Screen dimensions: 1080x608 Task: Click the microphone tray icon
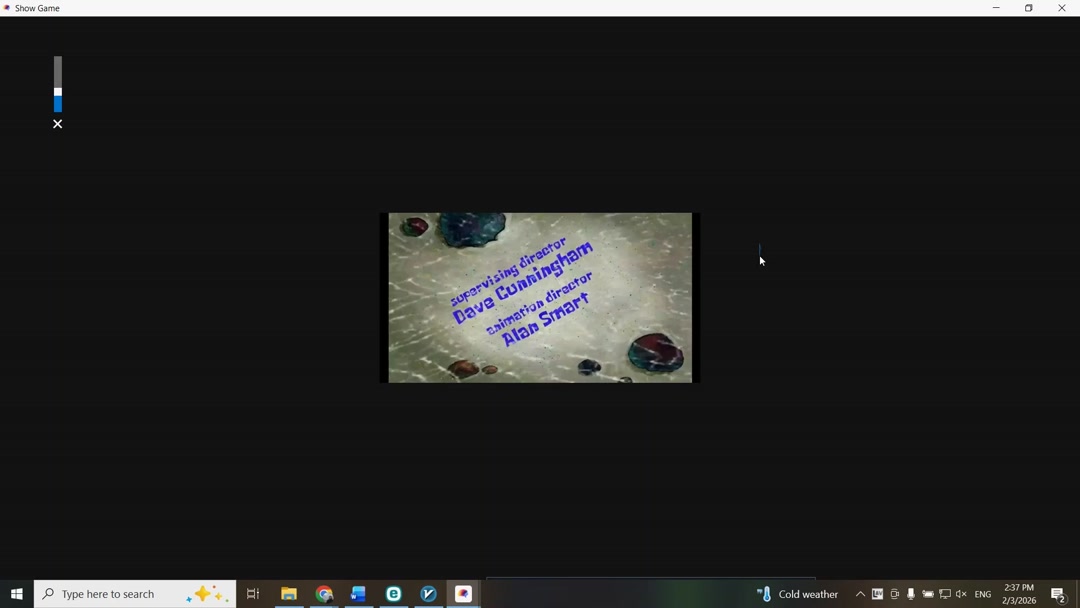(911, 594)
